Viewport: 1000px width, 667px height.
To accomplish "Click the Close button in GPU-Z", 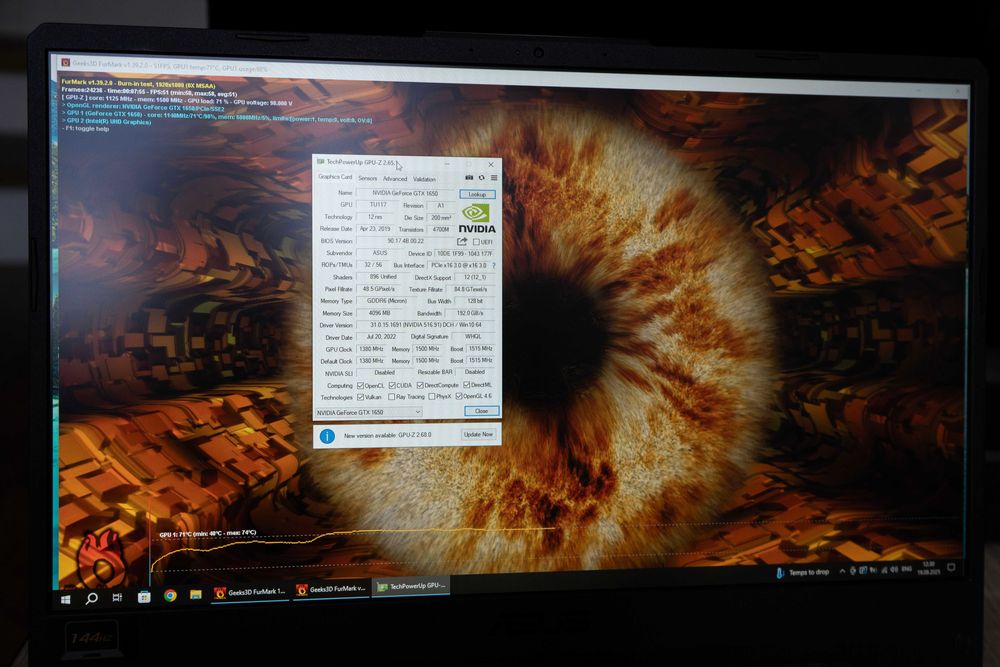I will [x=482, y=411].
